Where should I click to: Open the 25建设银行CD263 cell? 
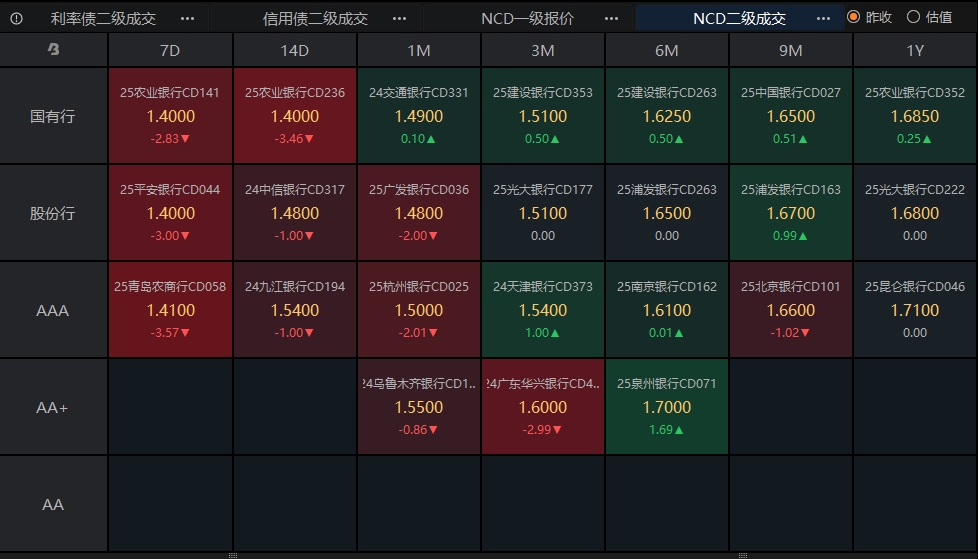(x=667, y=116)
